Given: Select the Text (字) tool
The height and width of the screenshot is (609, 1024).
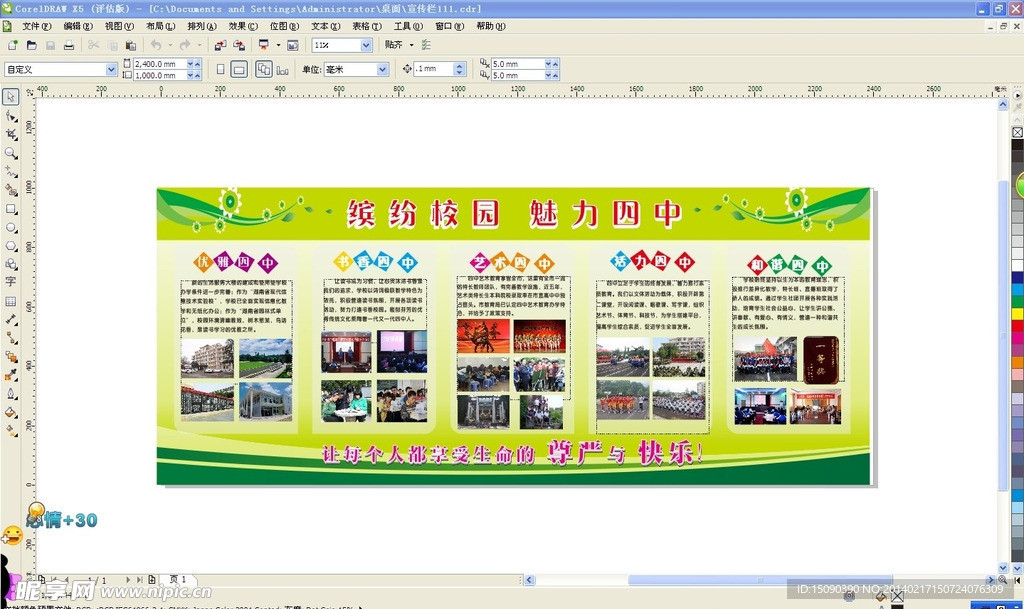Looking at the screenshot, I should (10, 282).
